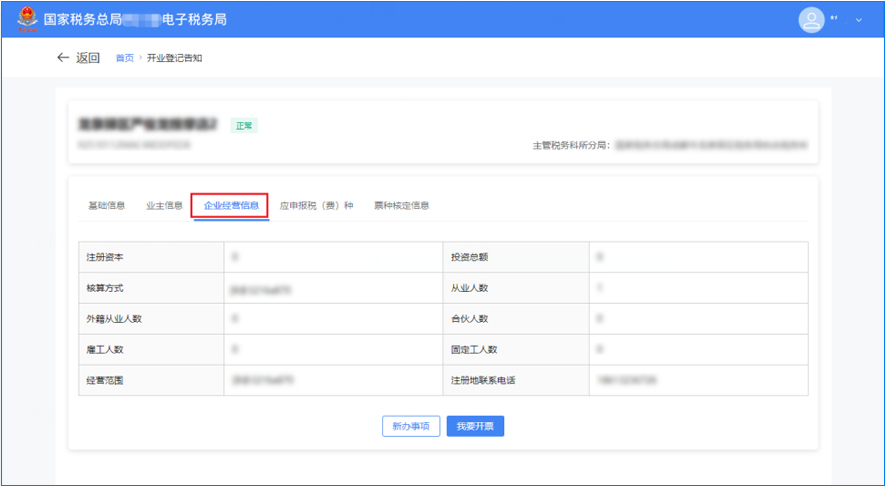886x486 pixels.
Task: Expand the user account dropdown chevron
Action: tap(858, 20)
